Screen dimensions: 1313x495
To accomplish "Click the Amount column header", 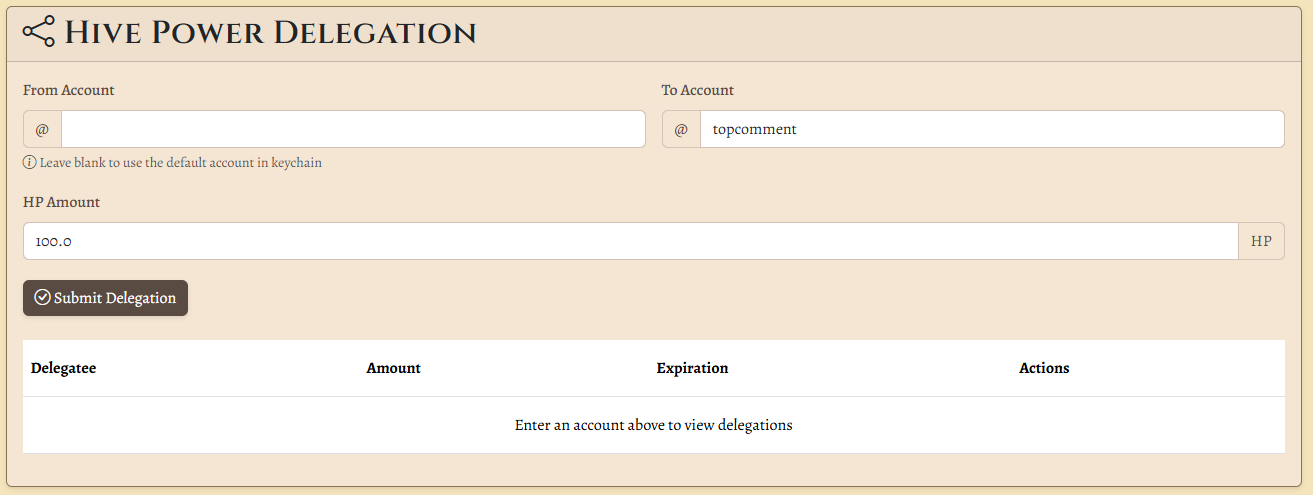I will 394,368.
